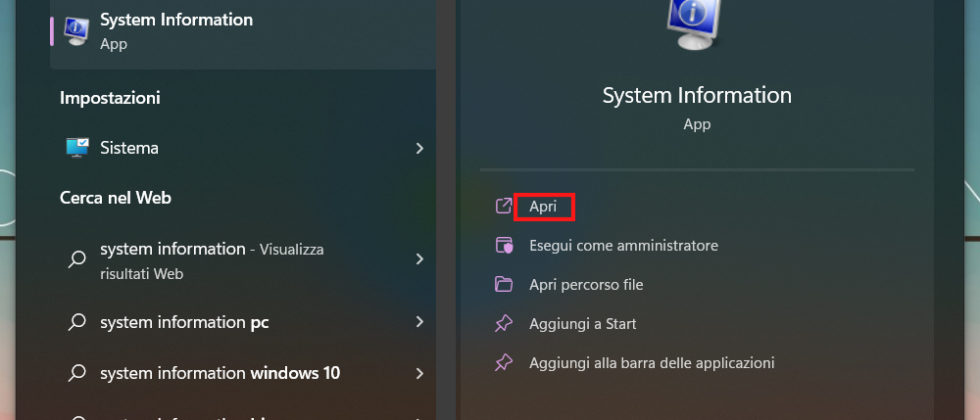
Task: Click the Sistema monitor icon
Action: [77, 148]
